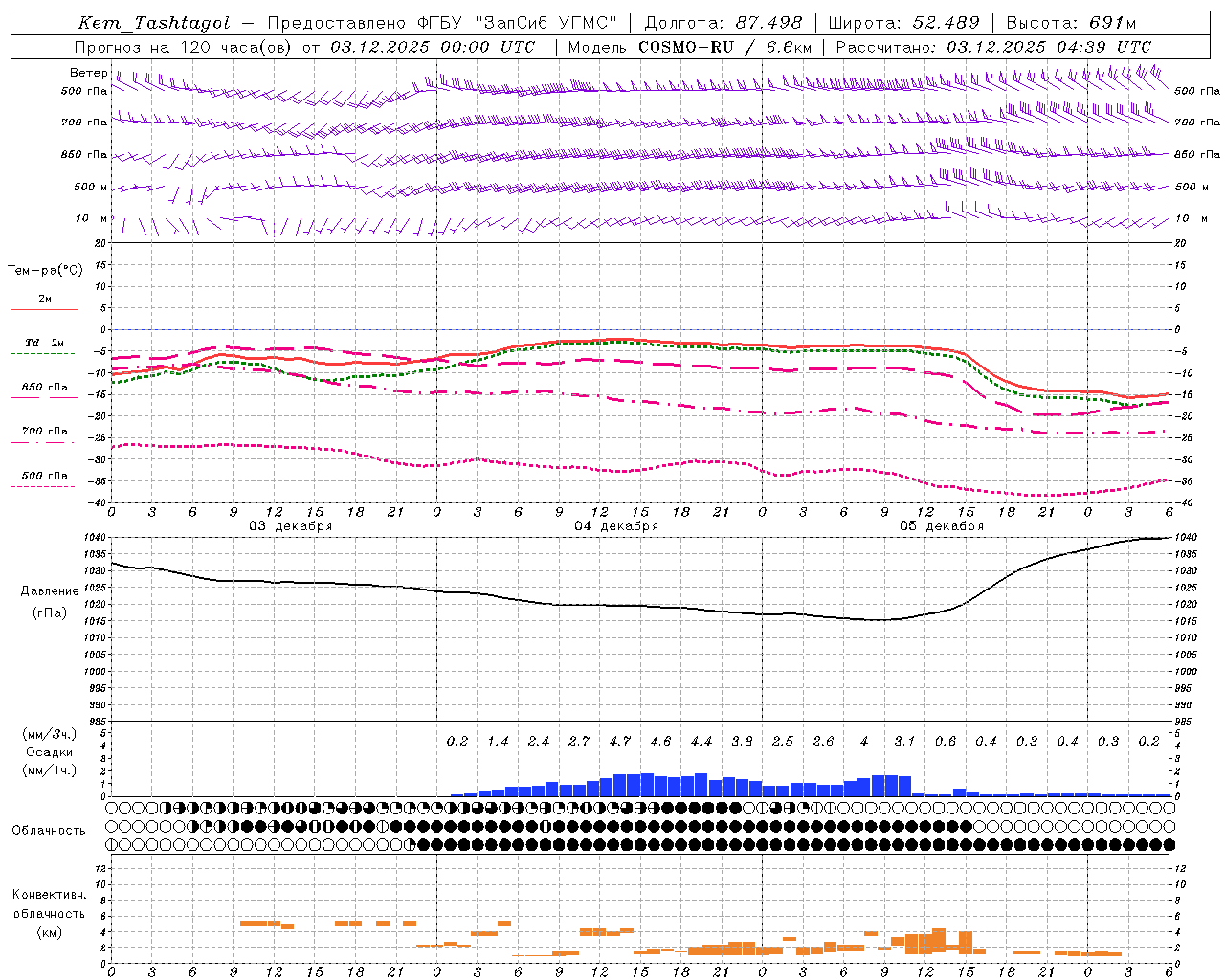The image size is (1225, 980).
Task: Click the left 10 м wind level label
Action: point(91,219)
